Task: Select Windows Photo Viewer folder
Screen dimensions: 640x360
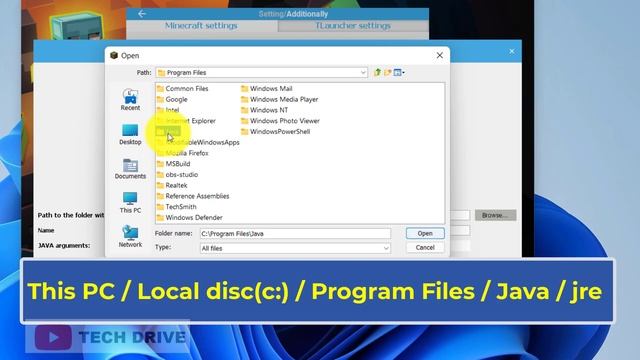Action: pos(280,121)
